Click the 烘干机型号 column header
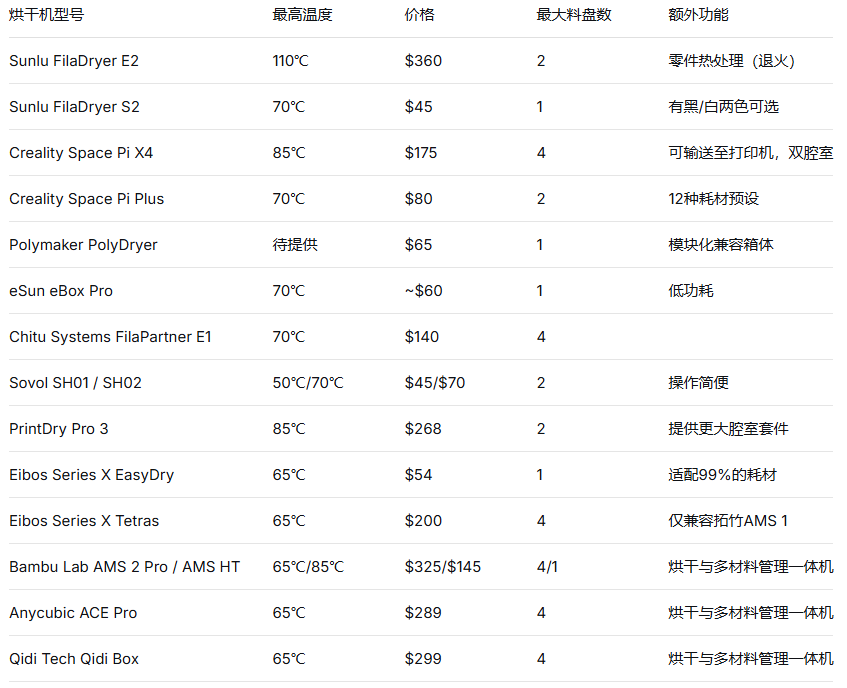The width and height of the screenshot is (847, 688). click(x=46, y=15)
